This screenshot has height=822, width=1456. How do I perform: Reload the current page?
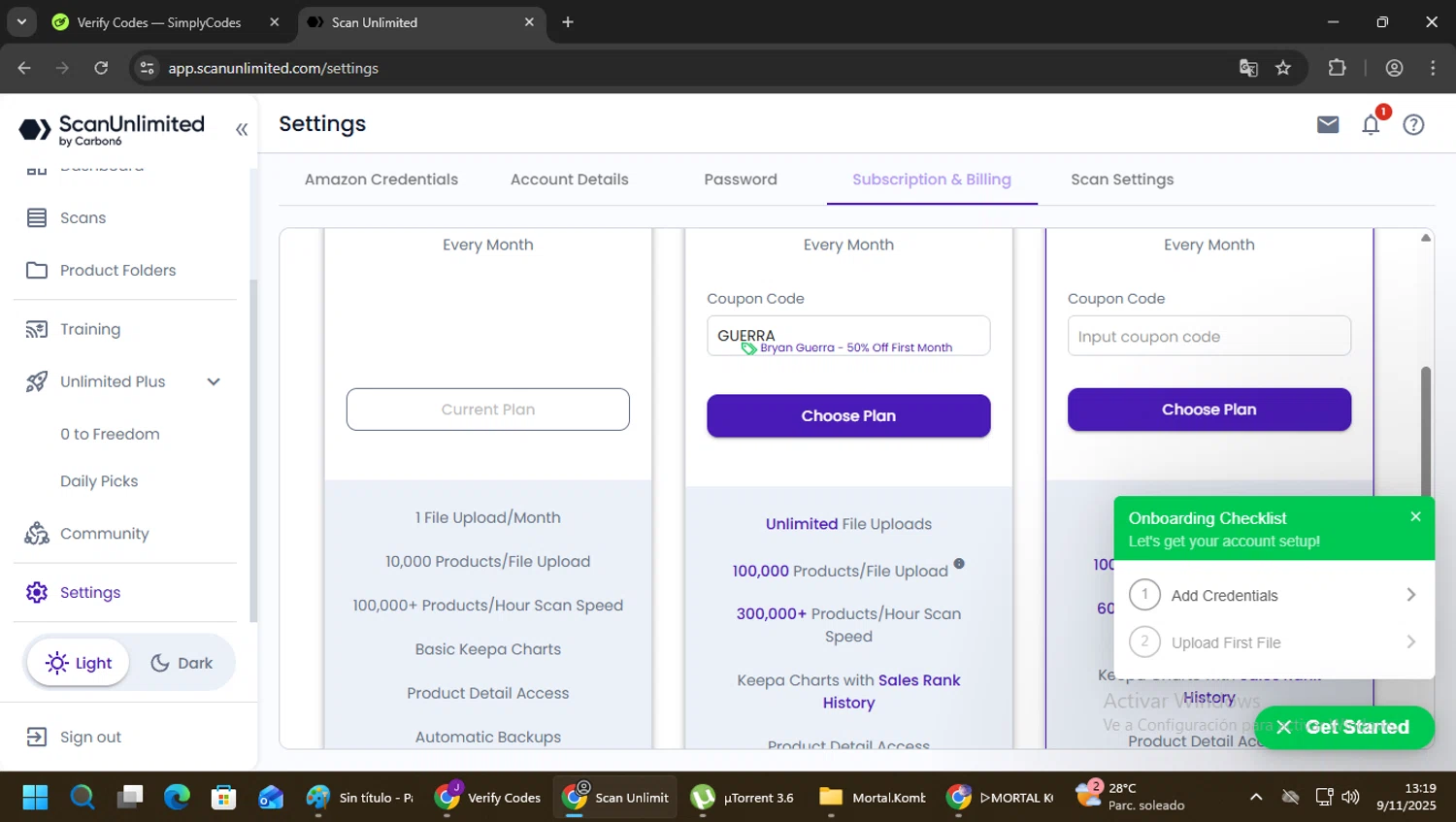[x=101, y=68]
